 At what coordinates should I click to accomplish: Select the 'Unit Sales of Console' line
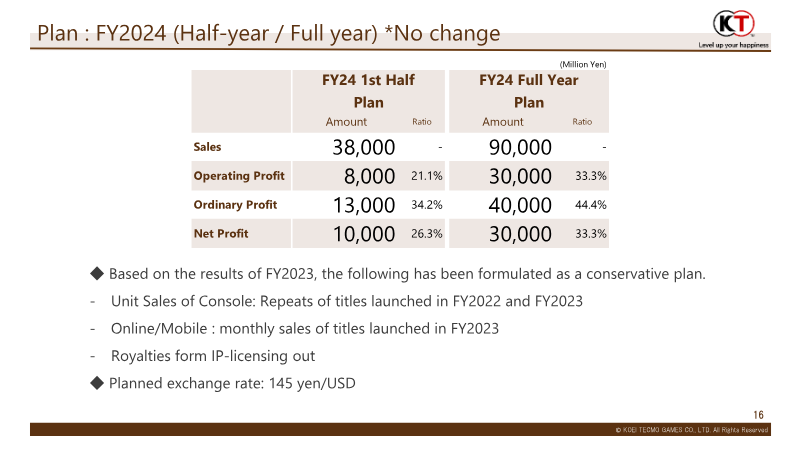(347, 301)
